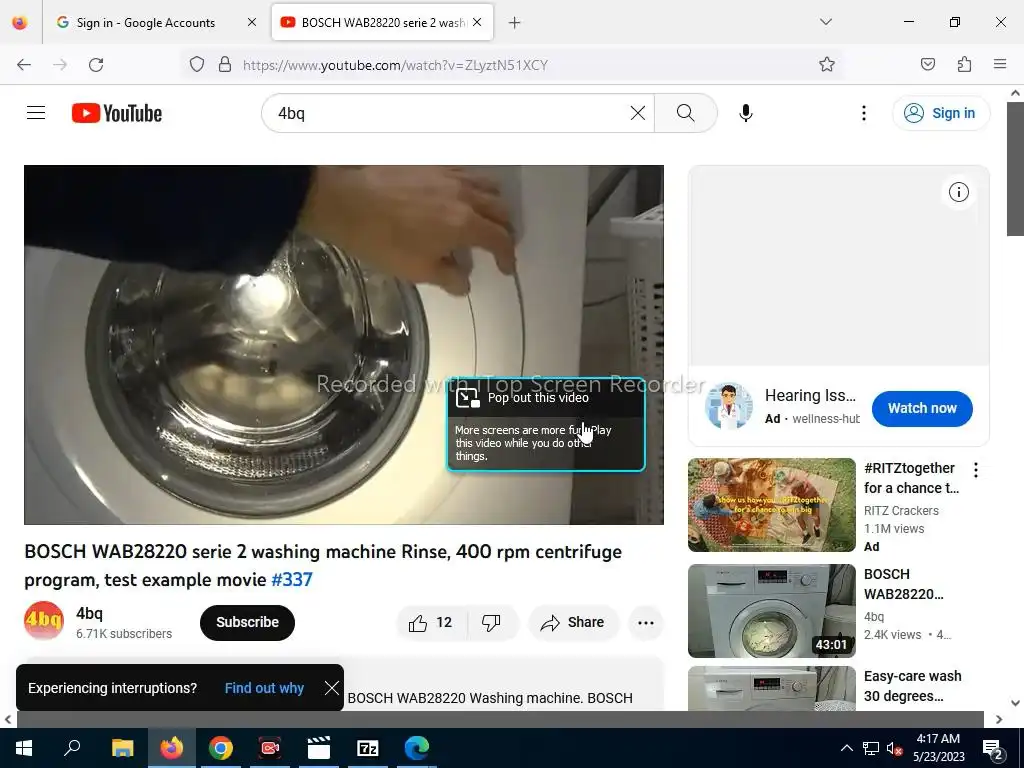List all tabs dropdown arrow
The image size is (1024, 768).
[x=825, y=22]
